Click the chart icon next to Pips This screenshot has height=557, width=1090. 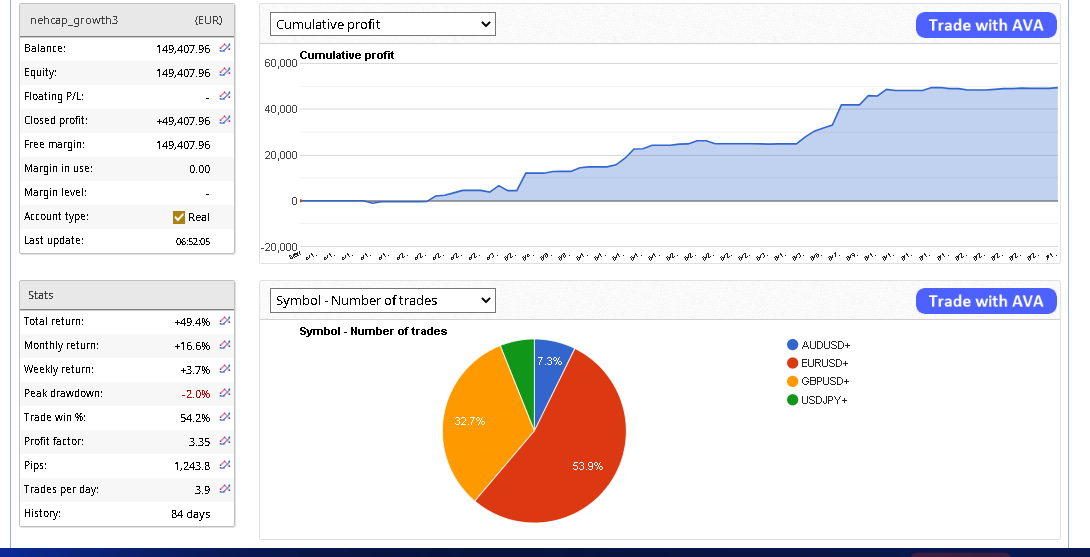click(x=225, y=465)
